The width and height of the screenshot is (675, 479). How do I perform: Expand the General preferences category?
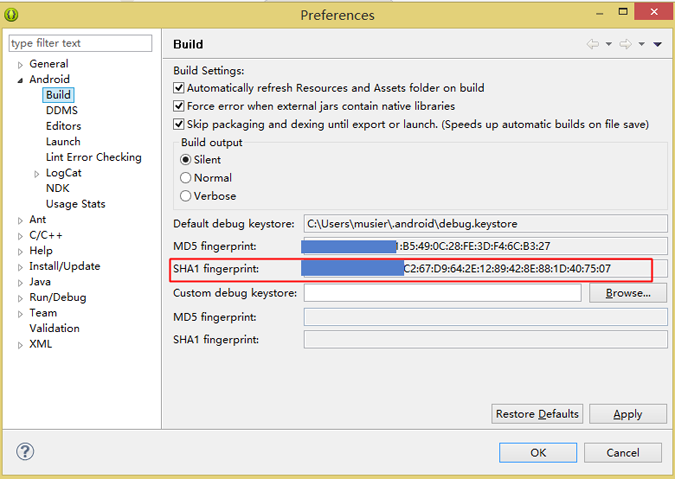[x=18, y=64]
